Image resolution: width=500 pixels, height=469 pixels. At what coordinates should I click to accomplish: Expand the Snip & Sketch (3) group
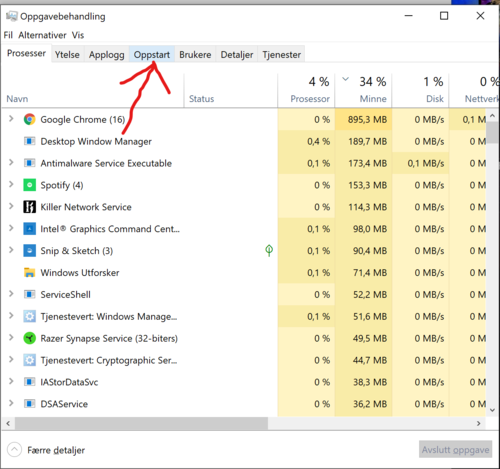point(11,250)
